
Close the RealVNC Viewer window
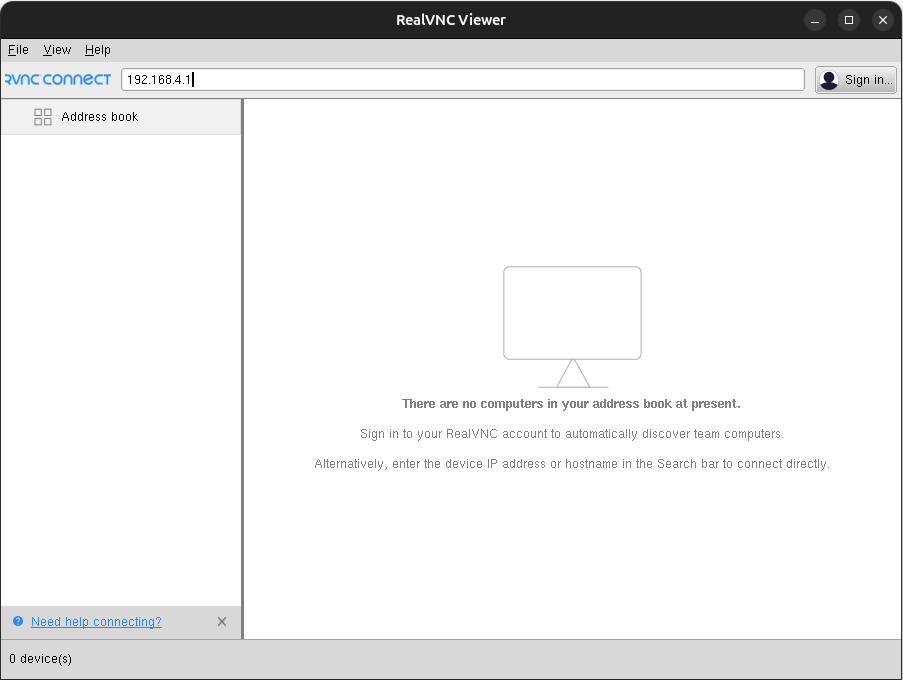tap(882, 20)
